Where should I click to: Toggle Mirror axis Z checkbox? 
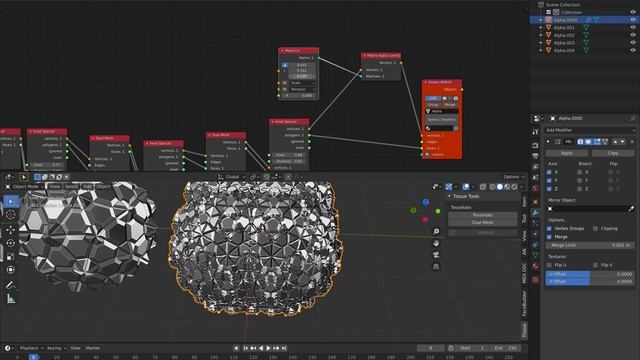[x=549, y=189]
